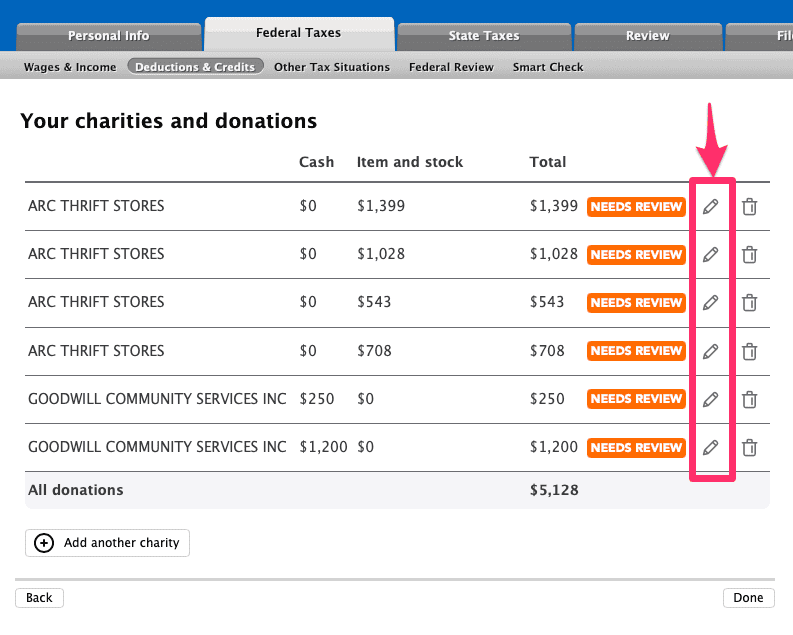Screen dimensions: 793x635
Task: Edit the $250 Goodwill donation
Action: [x=710, y=399]
